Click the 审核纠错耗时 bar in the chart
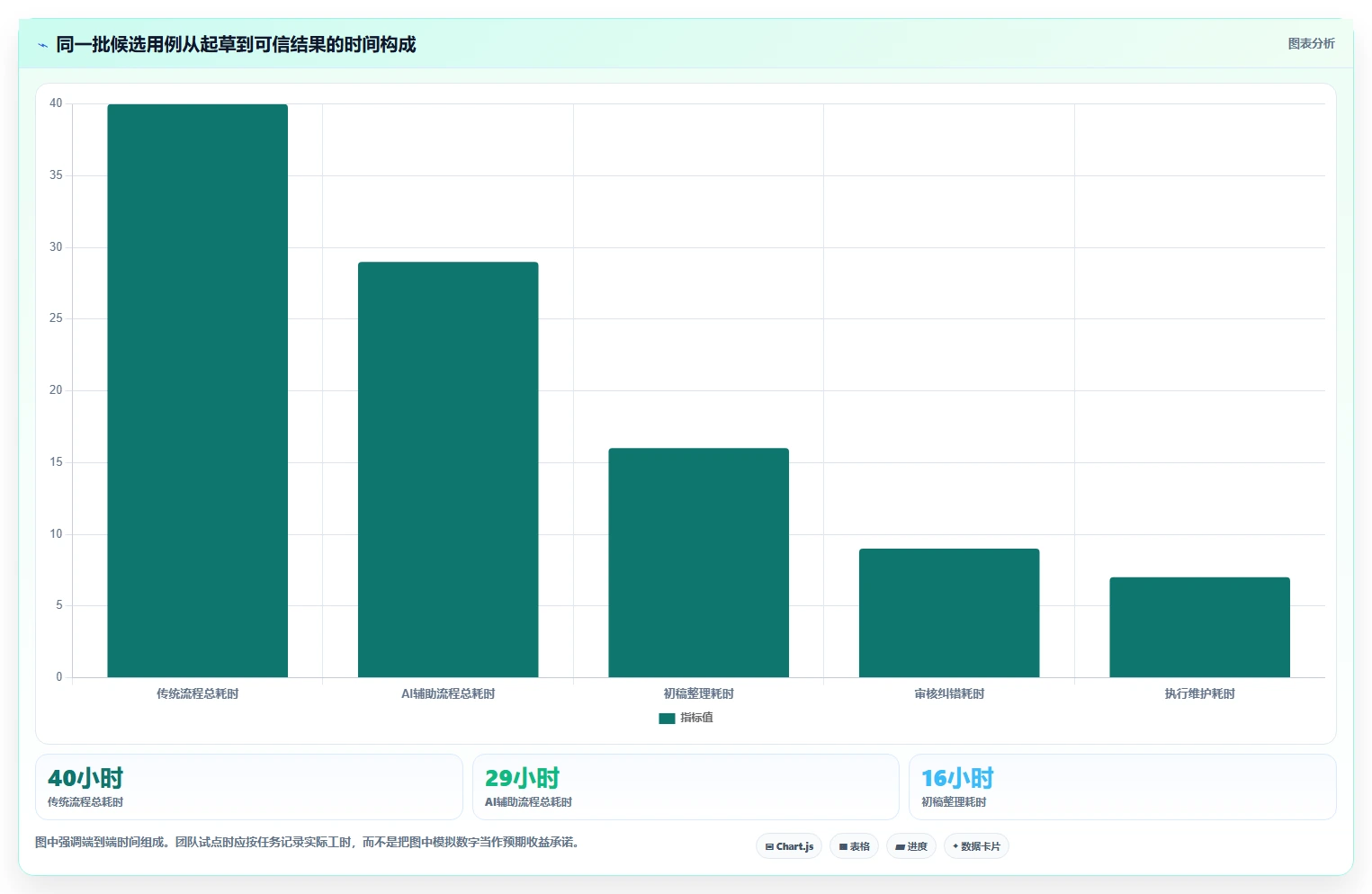This screenshot has height=894, width=1372. pyautogui.click(x=949, y=612)
